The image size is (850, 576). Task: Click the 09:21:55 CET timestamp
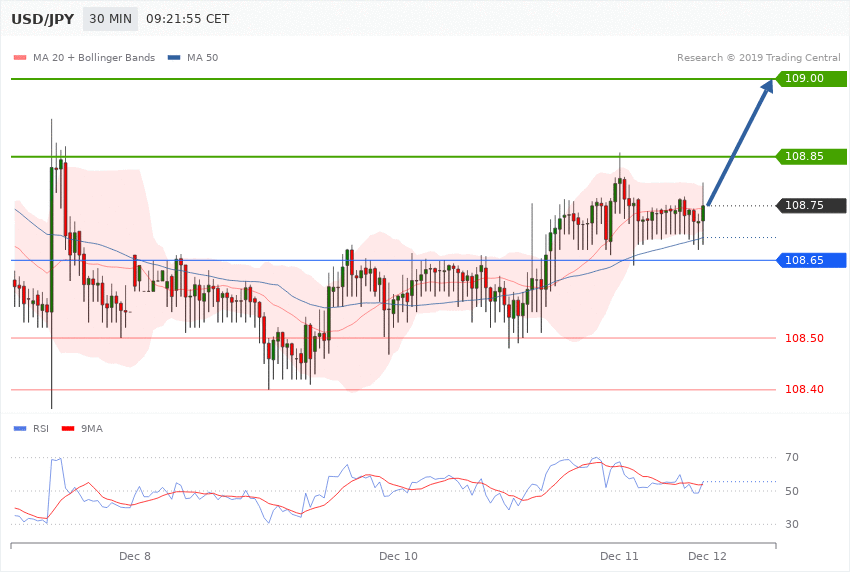point(188,19)
